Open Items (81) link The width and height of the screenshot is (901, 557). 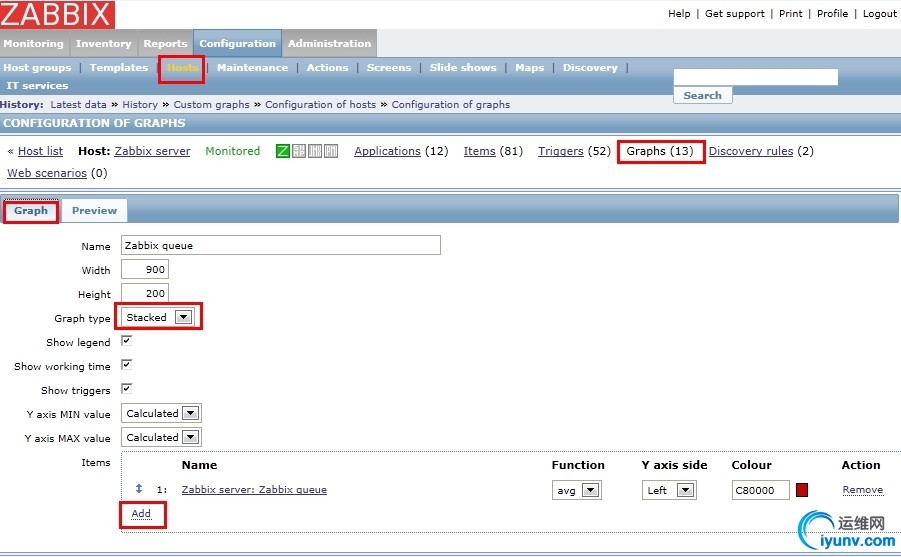(479, 151)
